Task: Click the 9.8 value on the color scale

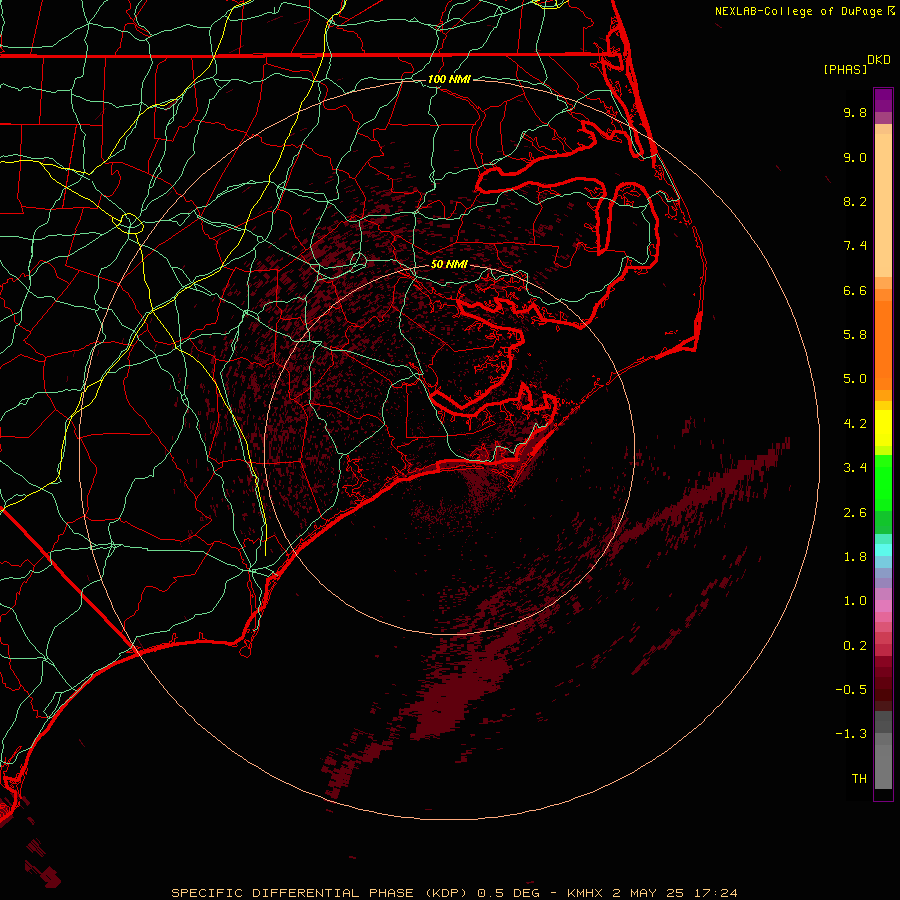Action: 855,113
